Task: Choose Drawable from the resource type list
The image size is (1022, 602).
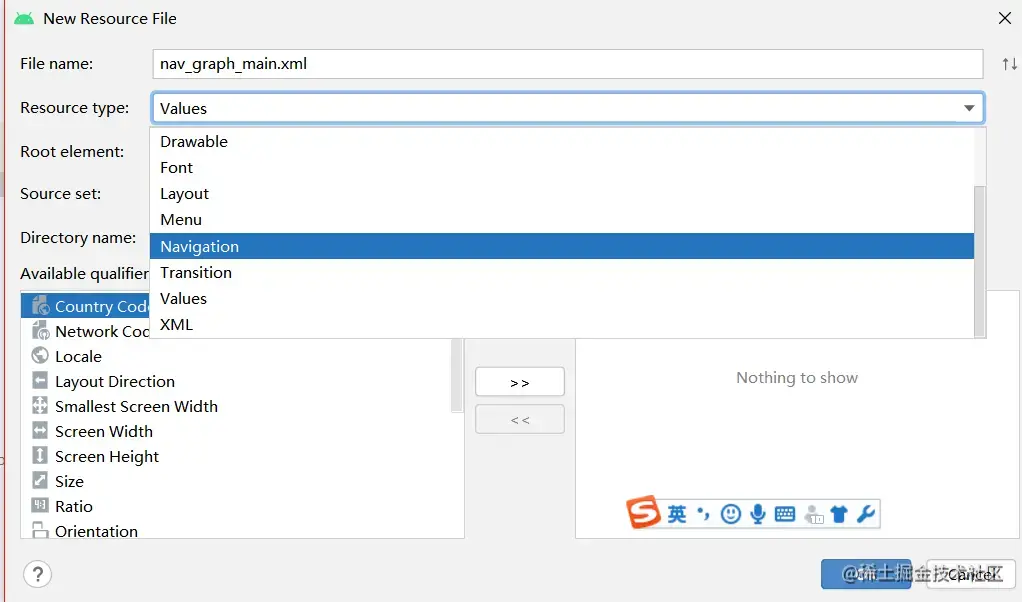Action: [561, 141]
